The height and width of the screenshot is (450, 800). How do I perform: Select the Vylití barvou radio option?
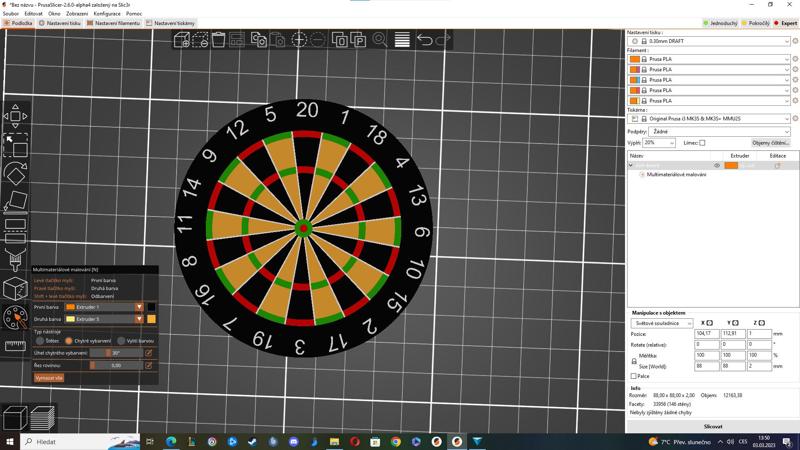(121, 340)
